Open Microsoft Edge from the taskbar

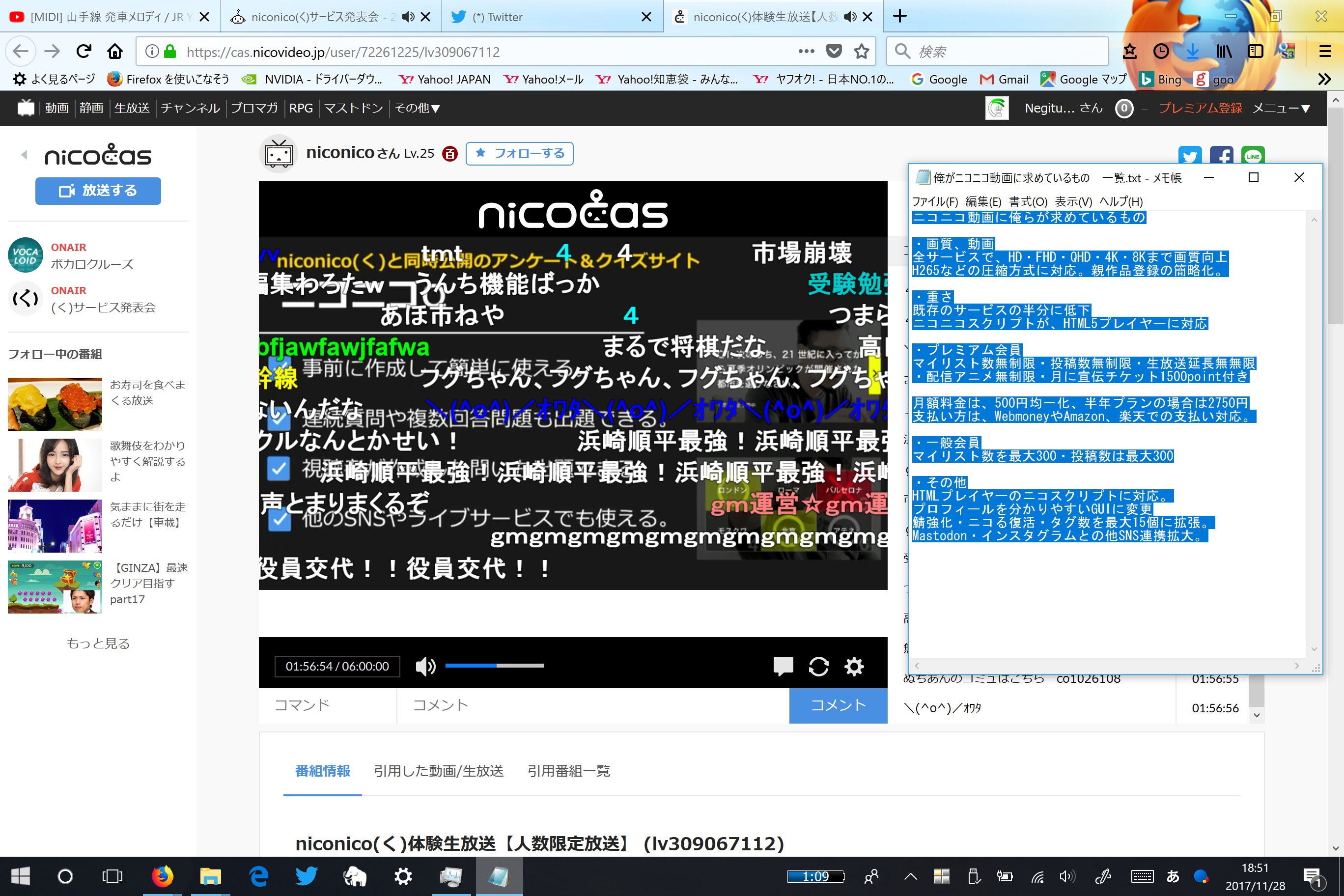[258, 876]
